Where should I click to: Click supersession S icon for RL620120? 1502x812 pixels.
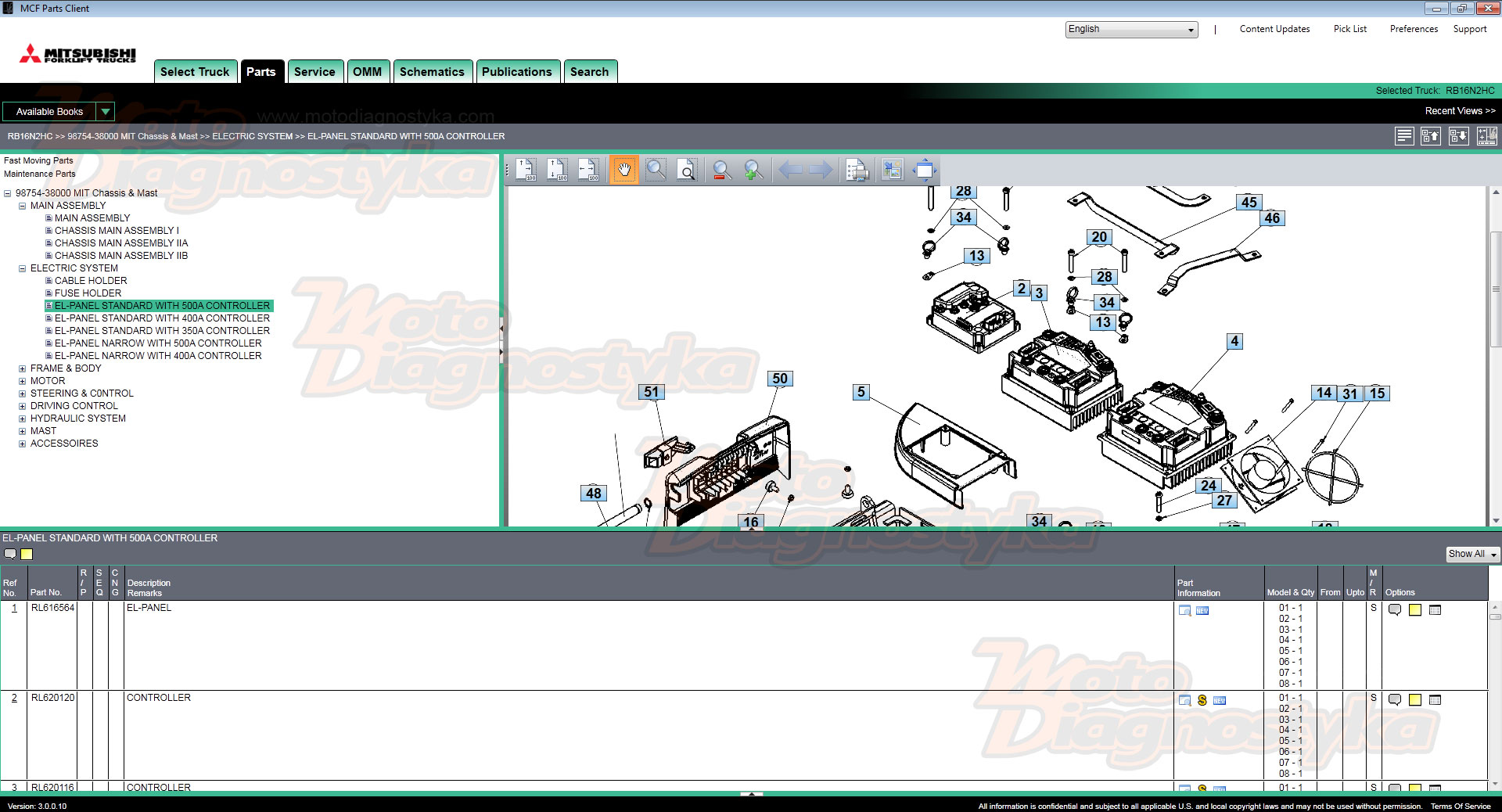point(1202,700)
